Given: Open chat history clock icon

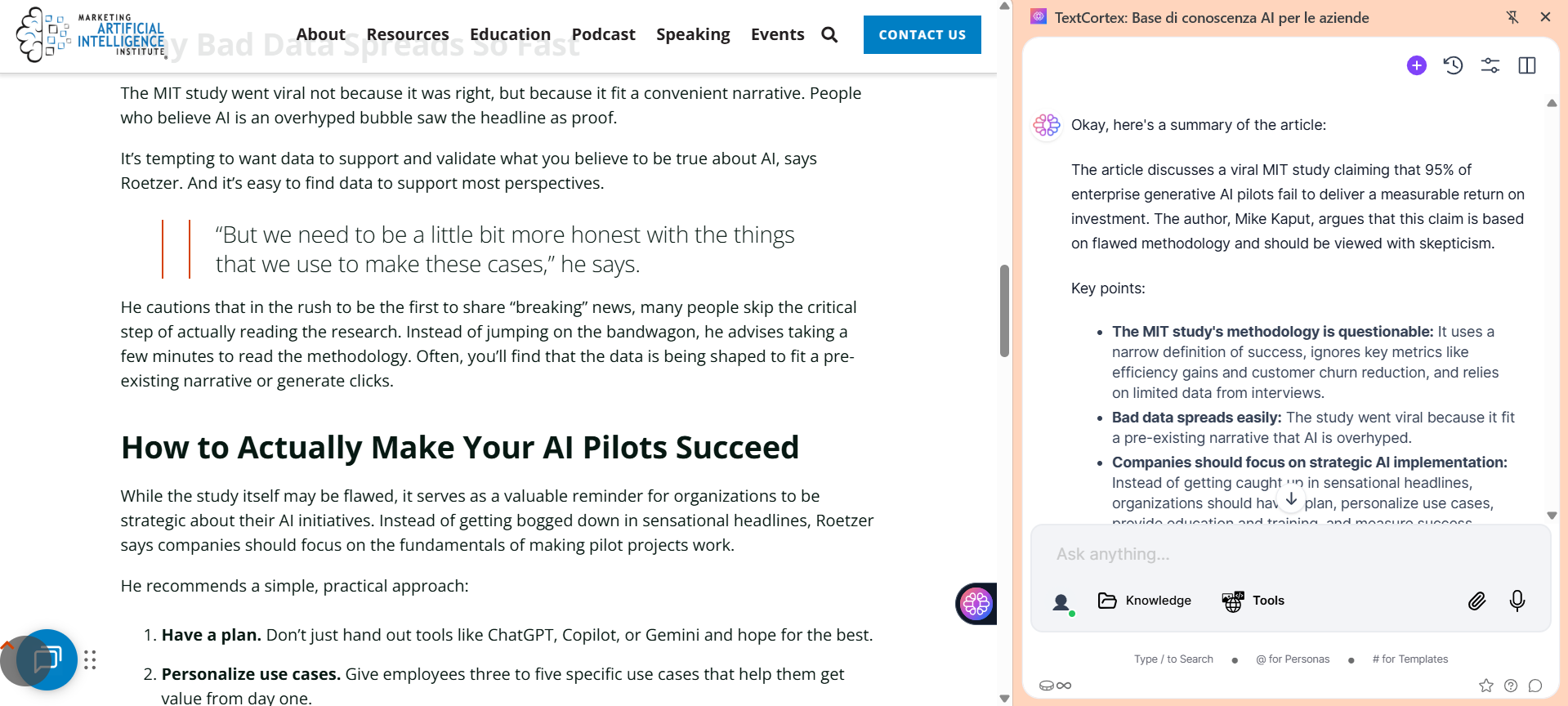Looking at the screenshot, I should pyautogui.click(x=1453, y=65).
